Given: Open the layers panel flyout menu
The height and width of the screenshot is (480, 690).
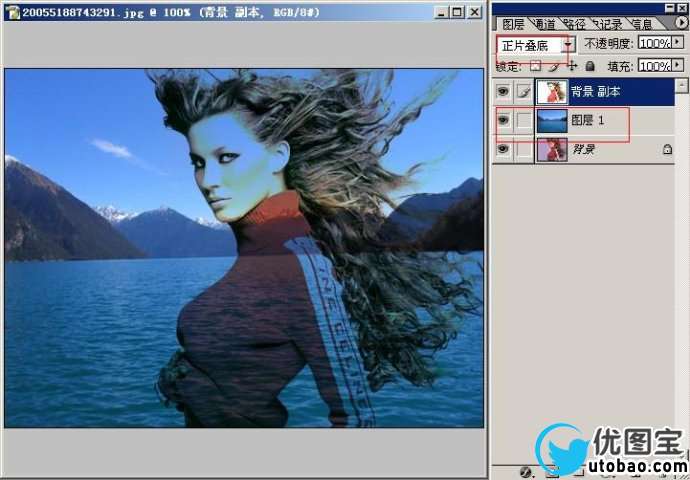Looking at the screenshot, I should point(682,23).
